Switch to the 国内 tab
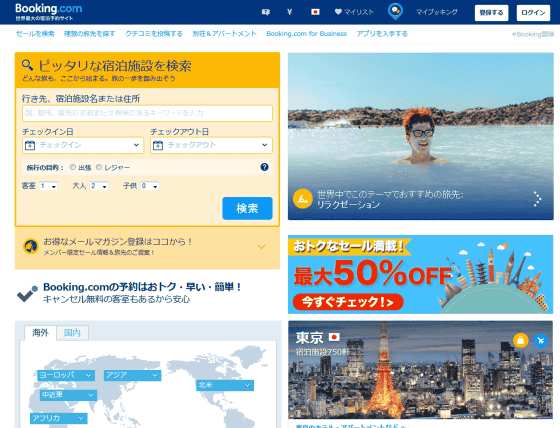 (x=72, y=333)
